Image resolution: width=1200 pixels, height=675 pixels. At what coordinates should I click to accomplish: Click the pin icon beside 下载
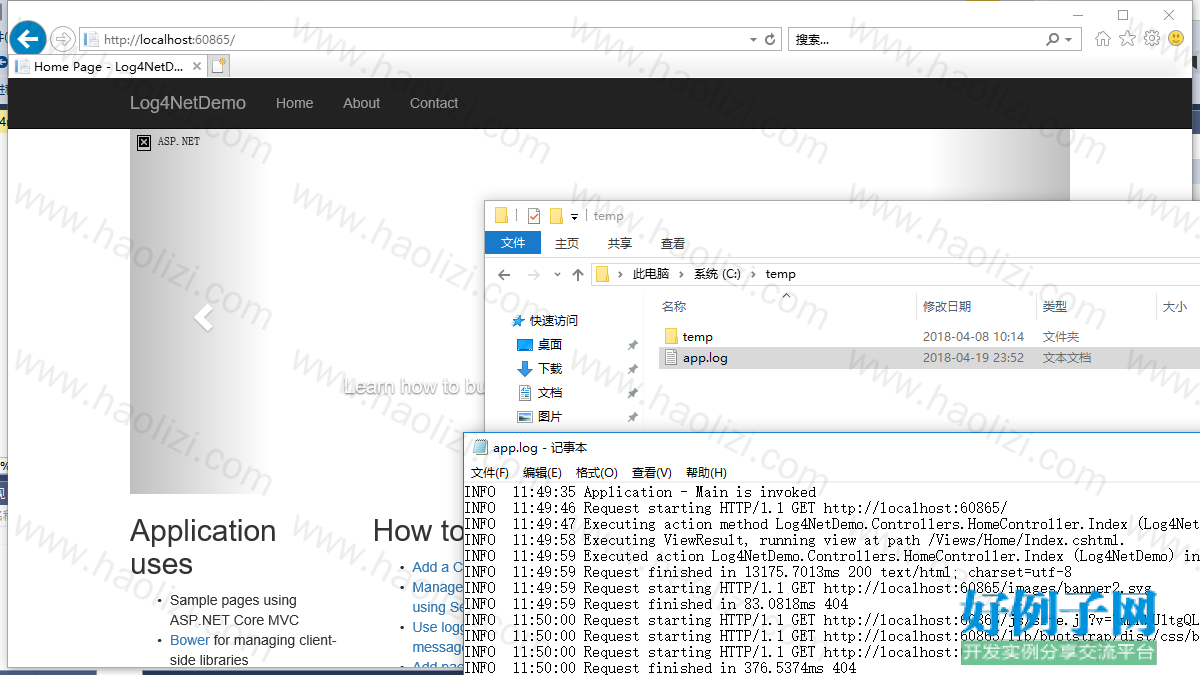(x=632, y=369)
